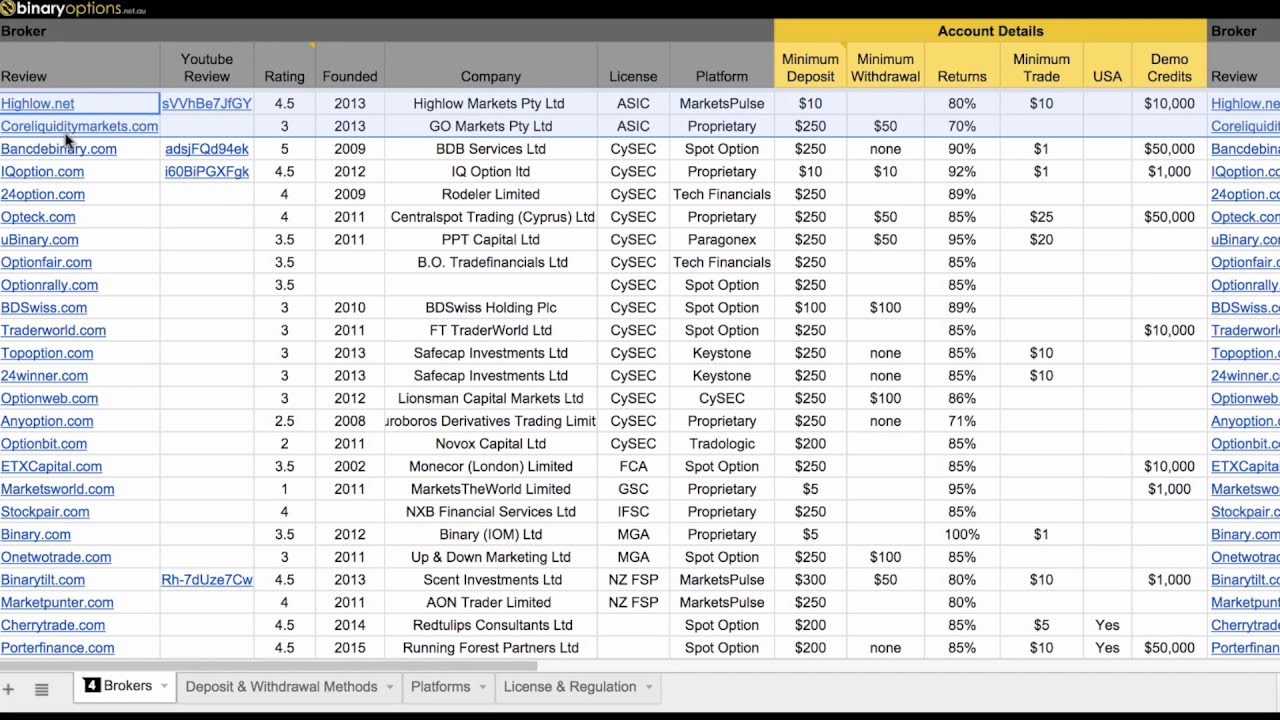Open the Marketpunter.com link
Screen dimensions: 1280x720
tap(57, 603)
